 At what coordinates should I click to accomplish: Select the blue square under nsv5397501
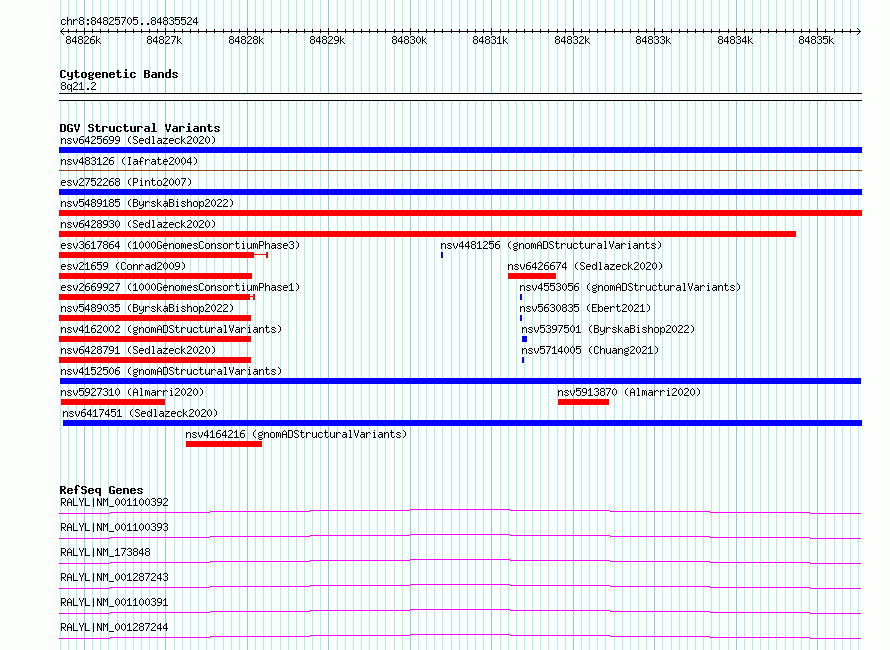tap(524, 339)
